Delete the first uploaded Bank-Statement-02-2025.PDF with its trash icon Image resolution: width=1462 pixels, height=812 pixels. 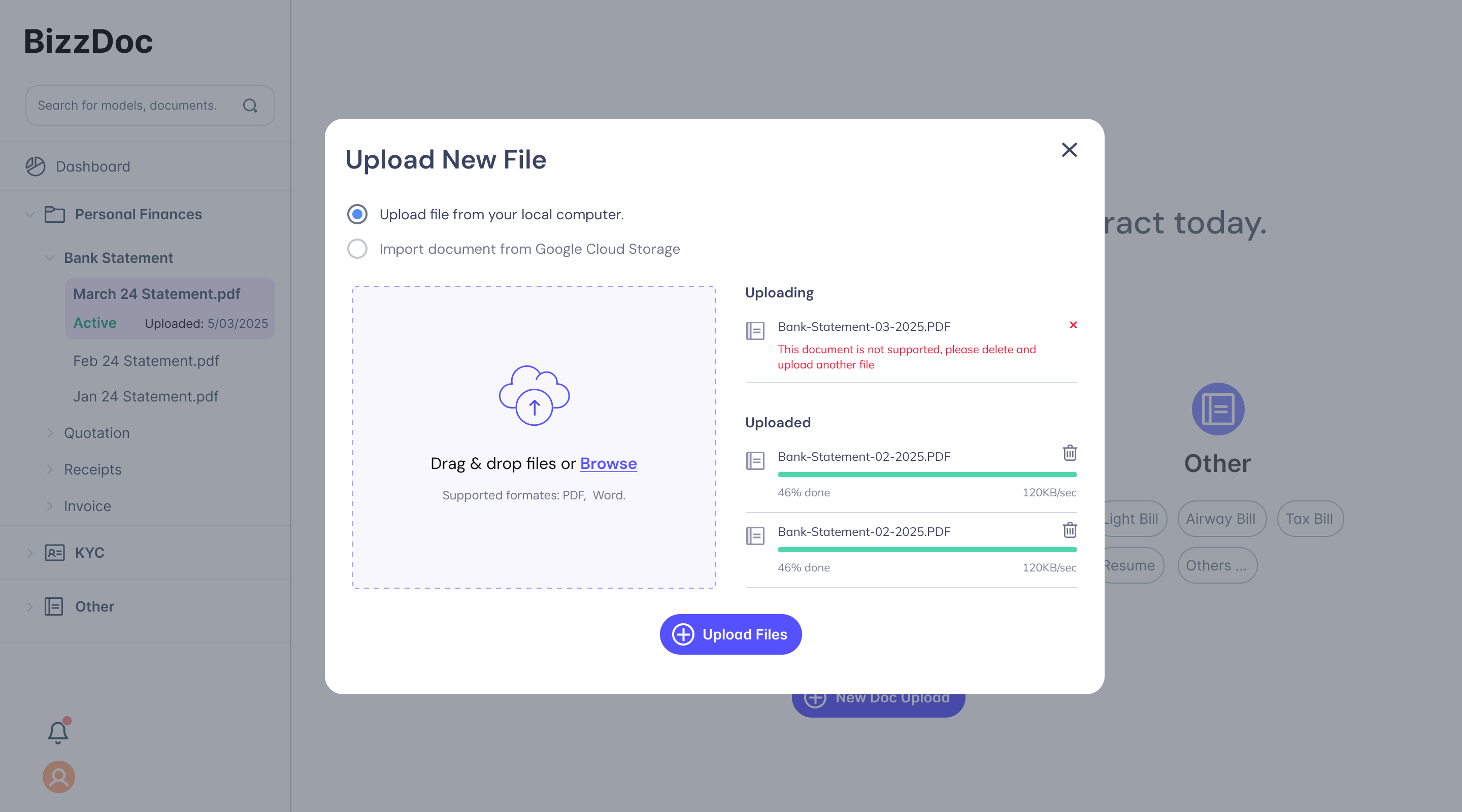(1069, 453)
